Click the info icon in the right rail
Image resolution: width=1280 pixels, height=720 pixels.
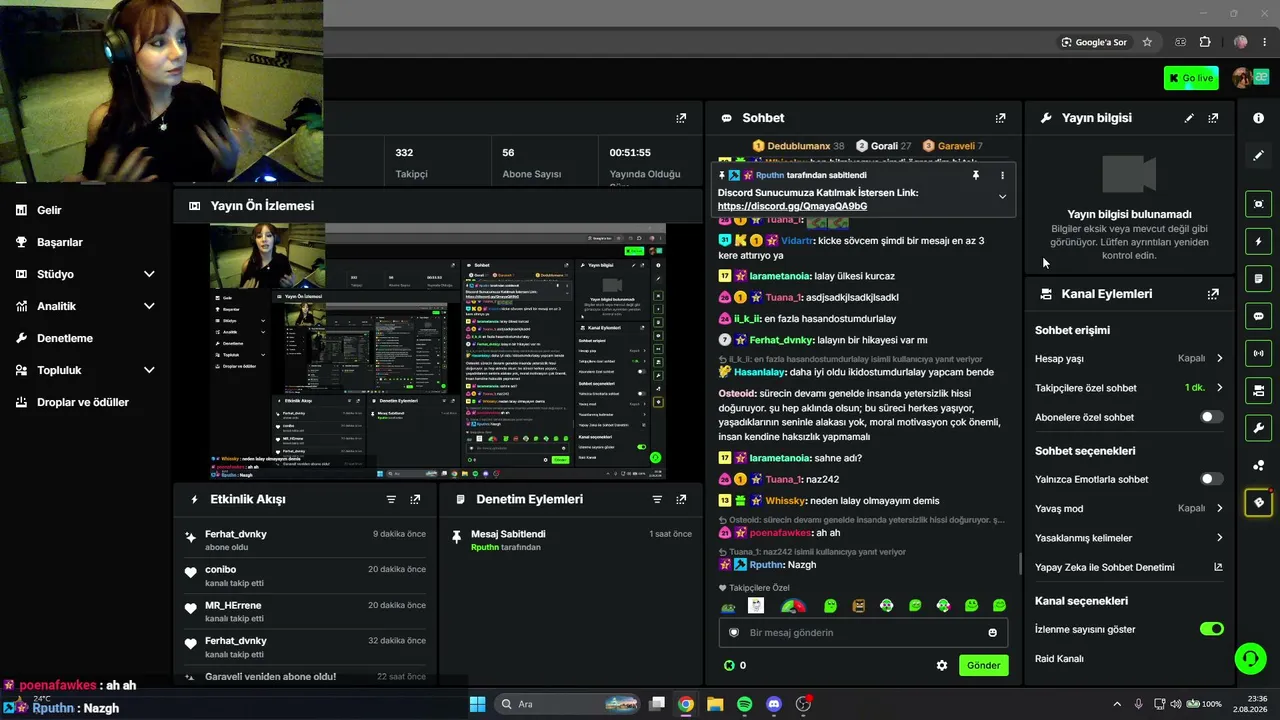coord(1258,118)
